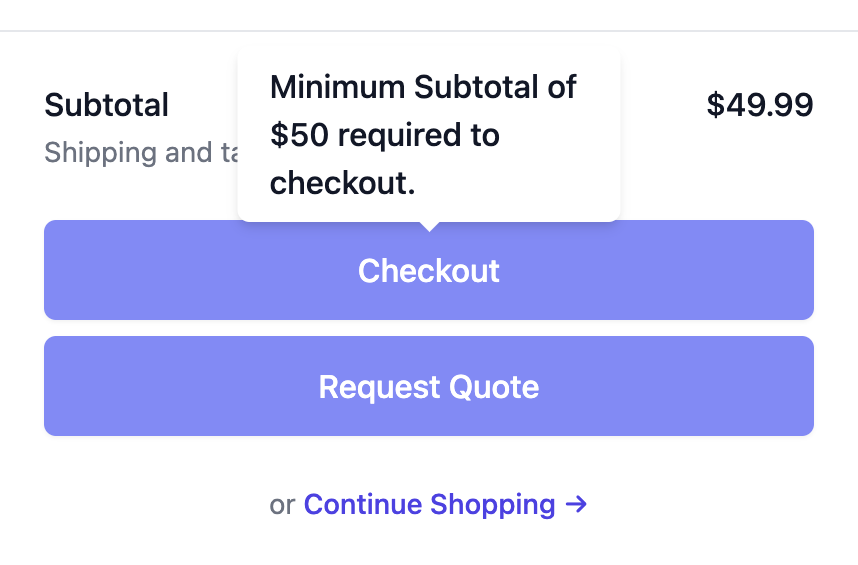This screenshot has height=565, width=858.
Task: Click the arrow icon after Continue Shopping
Action: tap(576, 505)
